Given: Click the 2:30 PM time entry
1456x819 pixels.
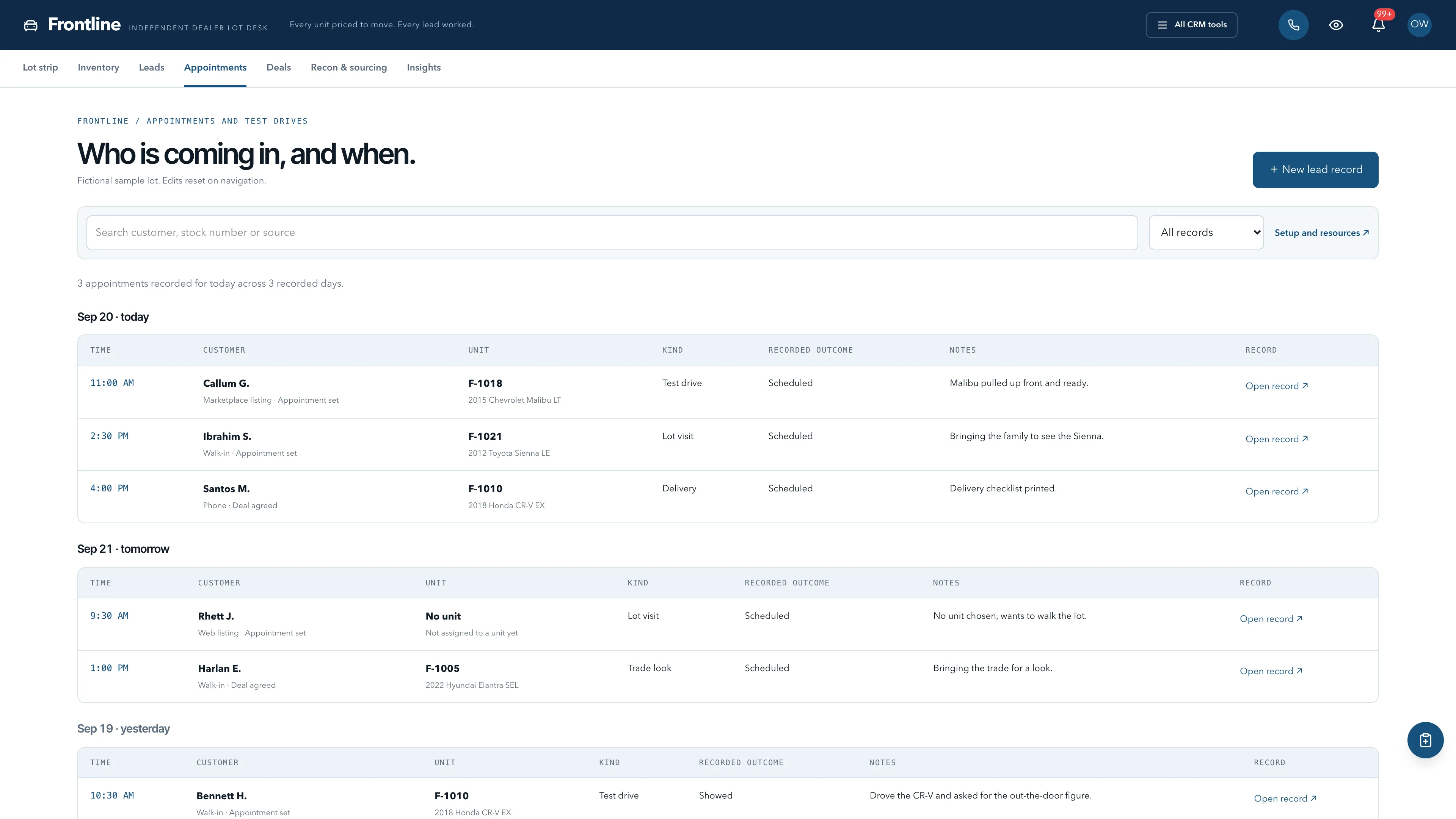Looking at the screenshot, I should click(x=109, y=436).
